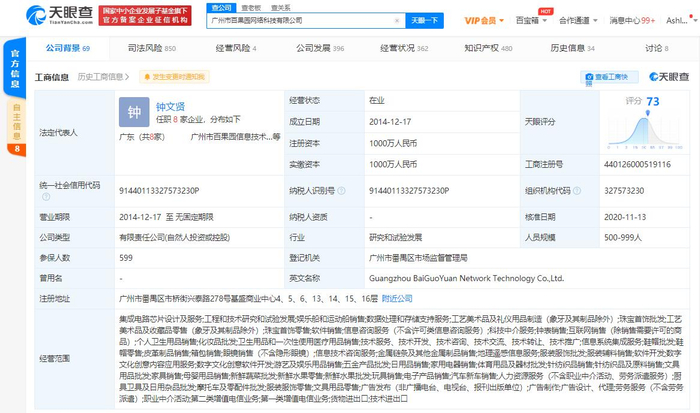The width and height of the screenshot is (700, 413).
Task: Click the 登记机关 value 广州市番禺区市场监督管理局
Action: coord(418,258)
